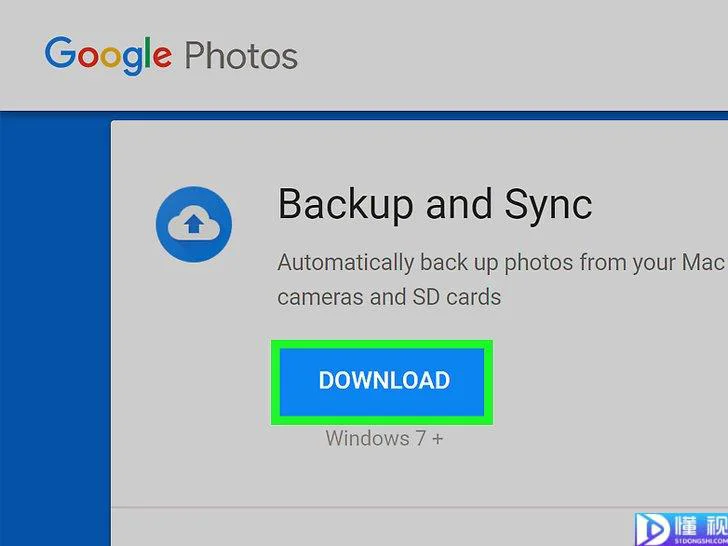Click the divider line below Windows 7 +
This screenshot has height=546, width=728.
pos(419,508)
